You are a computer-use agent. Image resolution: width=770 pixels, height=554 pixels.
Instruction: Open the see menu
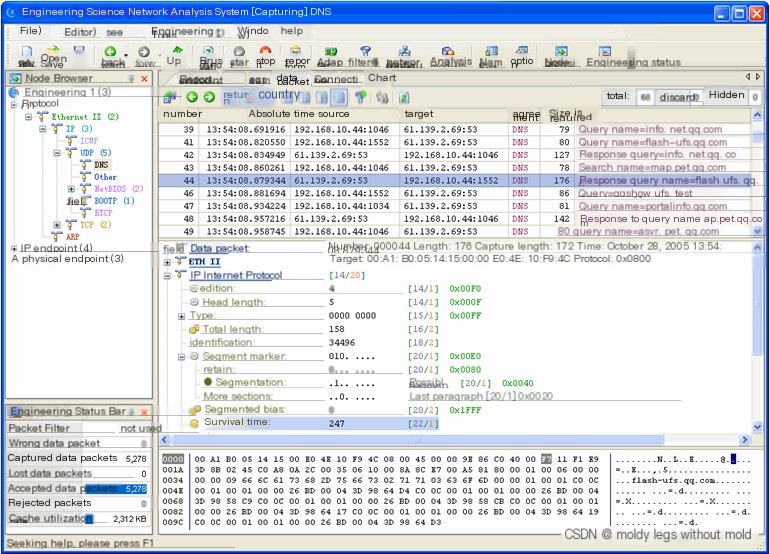tap(114, 32)
